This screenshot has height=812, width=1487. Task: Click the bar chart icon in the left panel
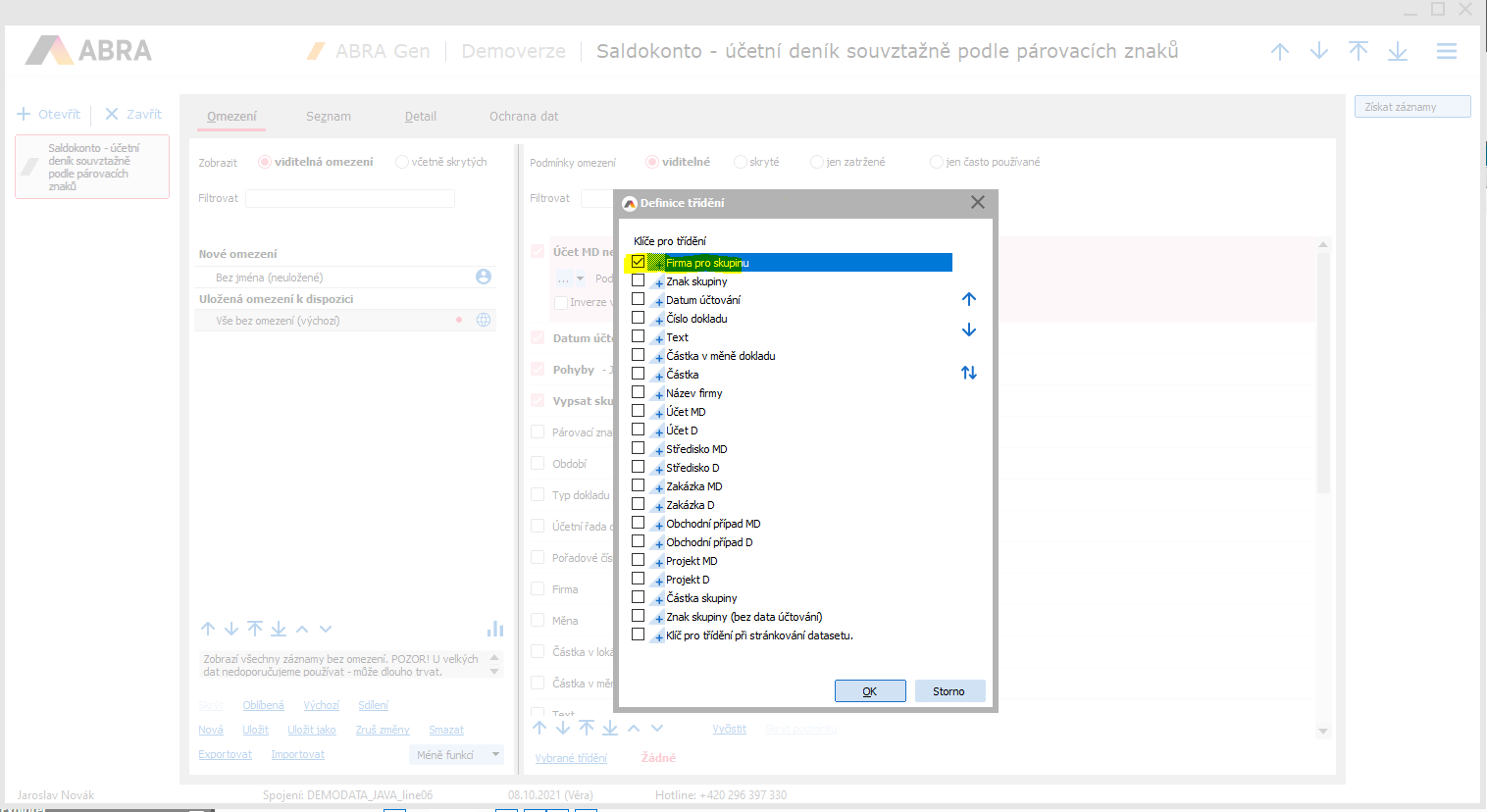pyautogui.click(x=495, y=629)
